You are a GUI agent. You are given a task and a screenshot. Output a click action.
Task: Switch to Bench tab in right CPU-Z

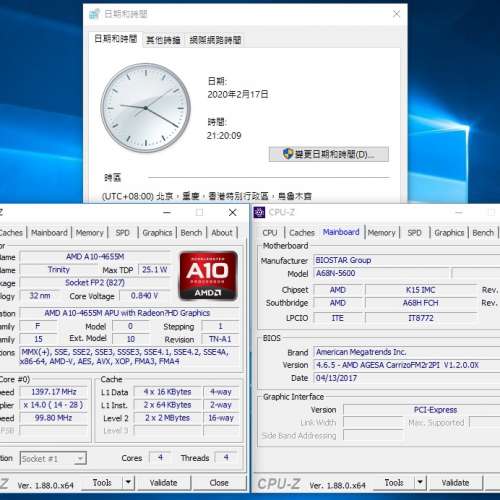[x=483, y=233]
